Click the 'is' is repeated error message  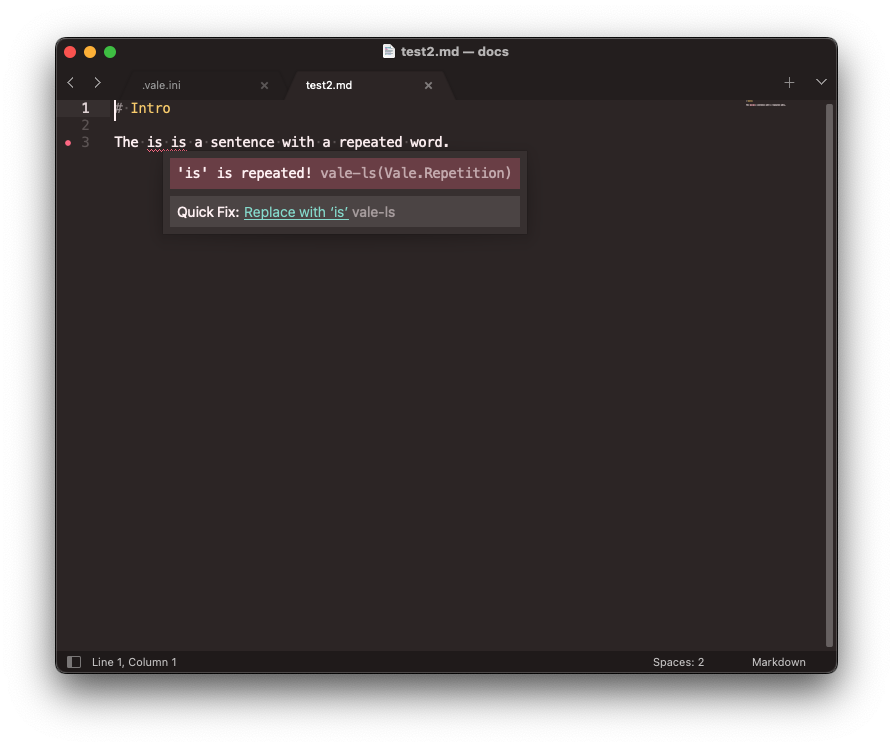coord(244,173)
